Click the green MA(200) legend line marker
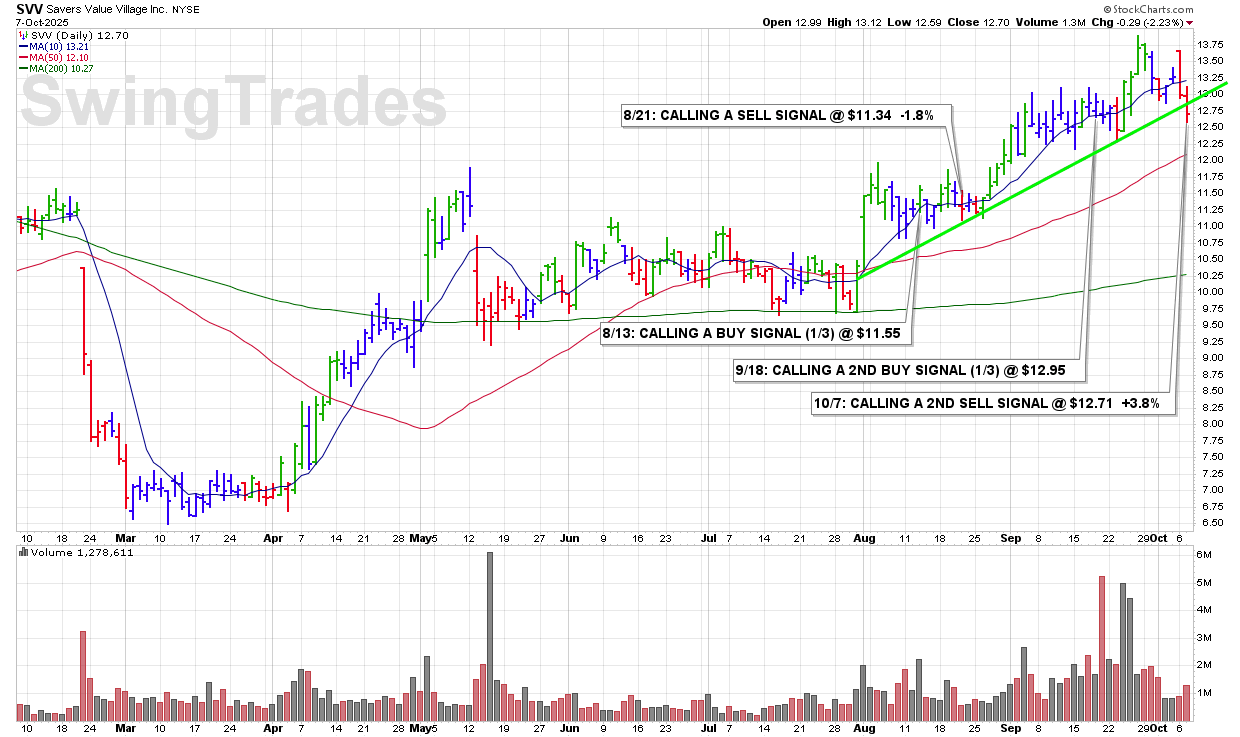The image size is (1240, 737). pos(22,68)
